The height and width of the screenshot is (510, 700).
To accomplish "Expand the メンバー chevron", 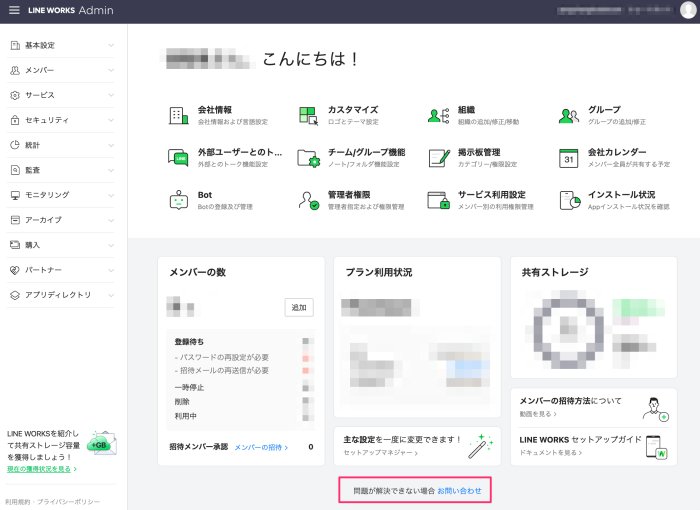I will pos(111,70).
